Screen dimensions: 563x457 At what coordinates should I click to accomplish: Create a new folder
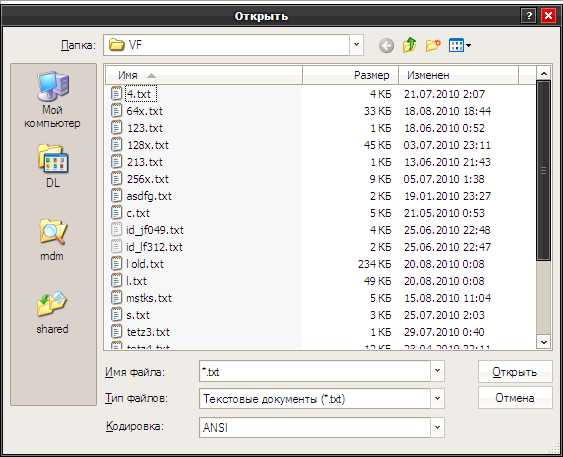click(433, 46)
